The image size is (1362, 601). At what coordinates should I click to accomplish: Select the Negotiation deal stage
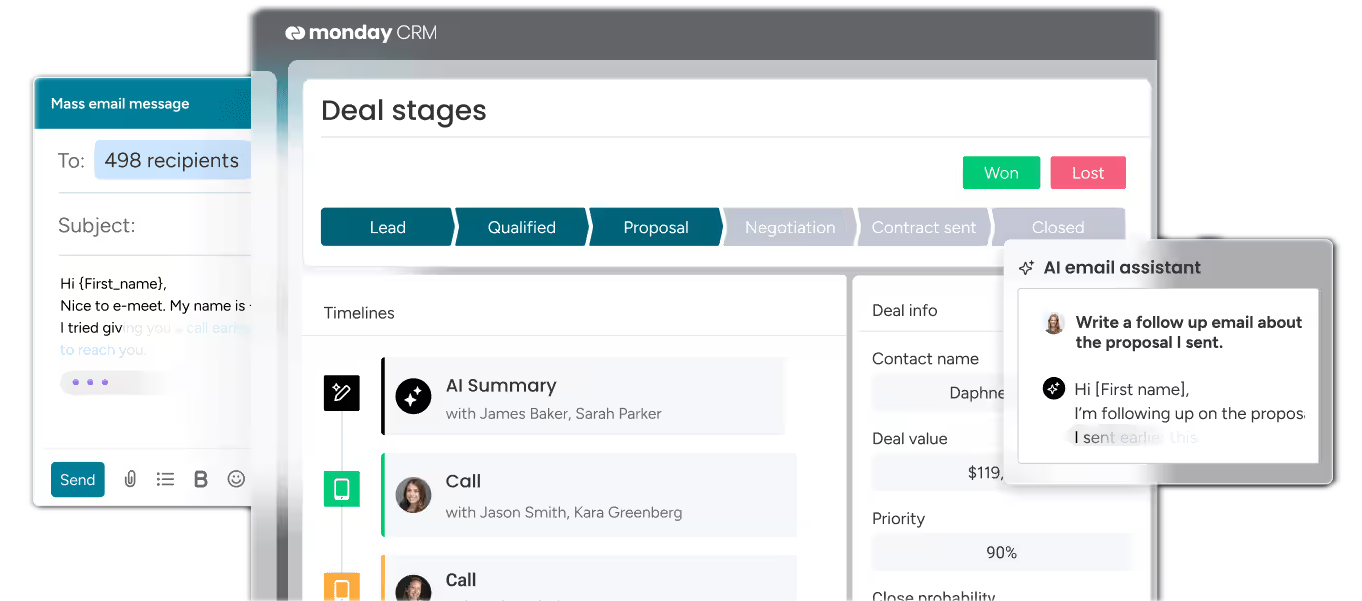(x=789, y=227)
